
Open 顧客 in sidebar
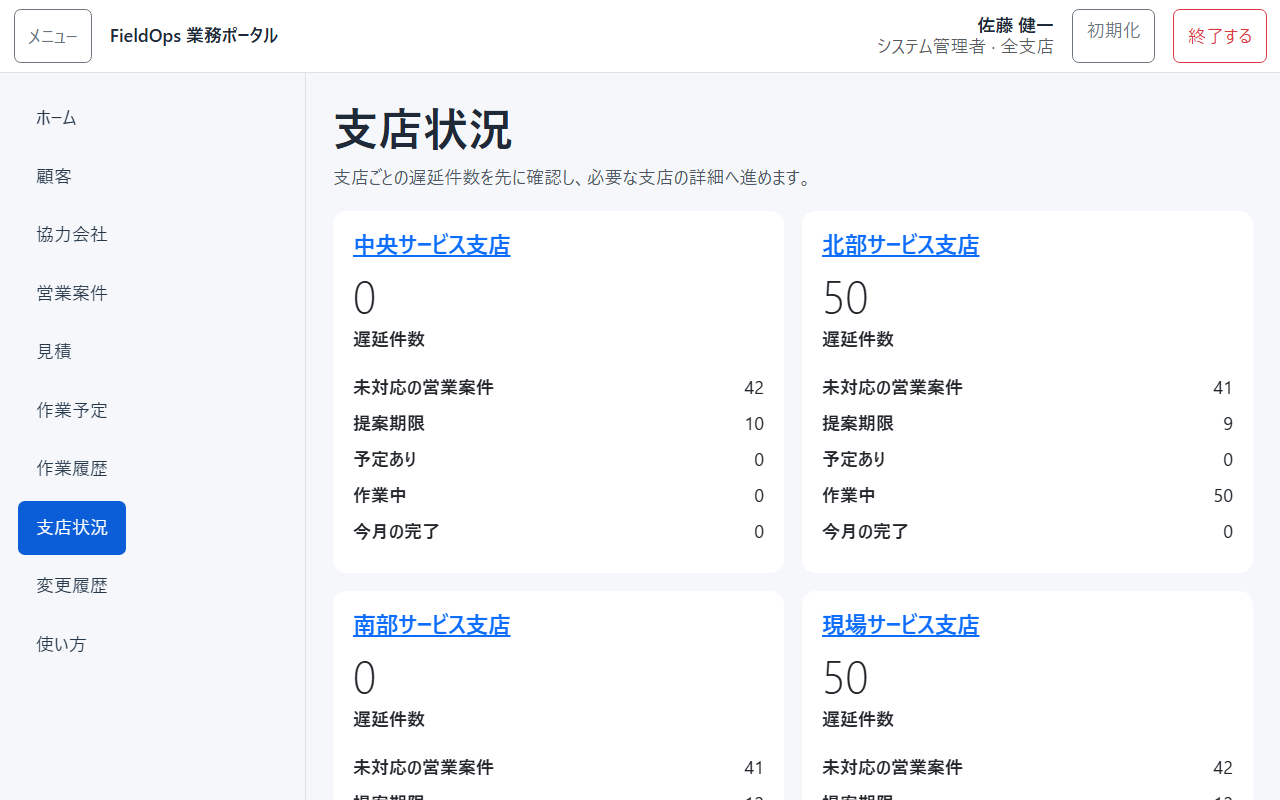point(54,176)
